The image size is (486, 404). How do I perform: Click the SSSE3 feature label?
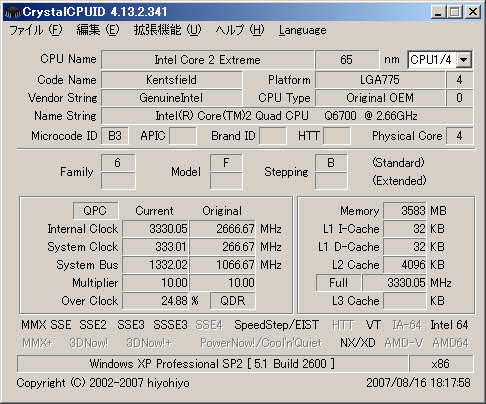tap(170, 325)
